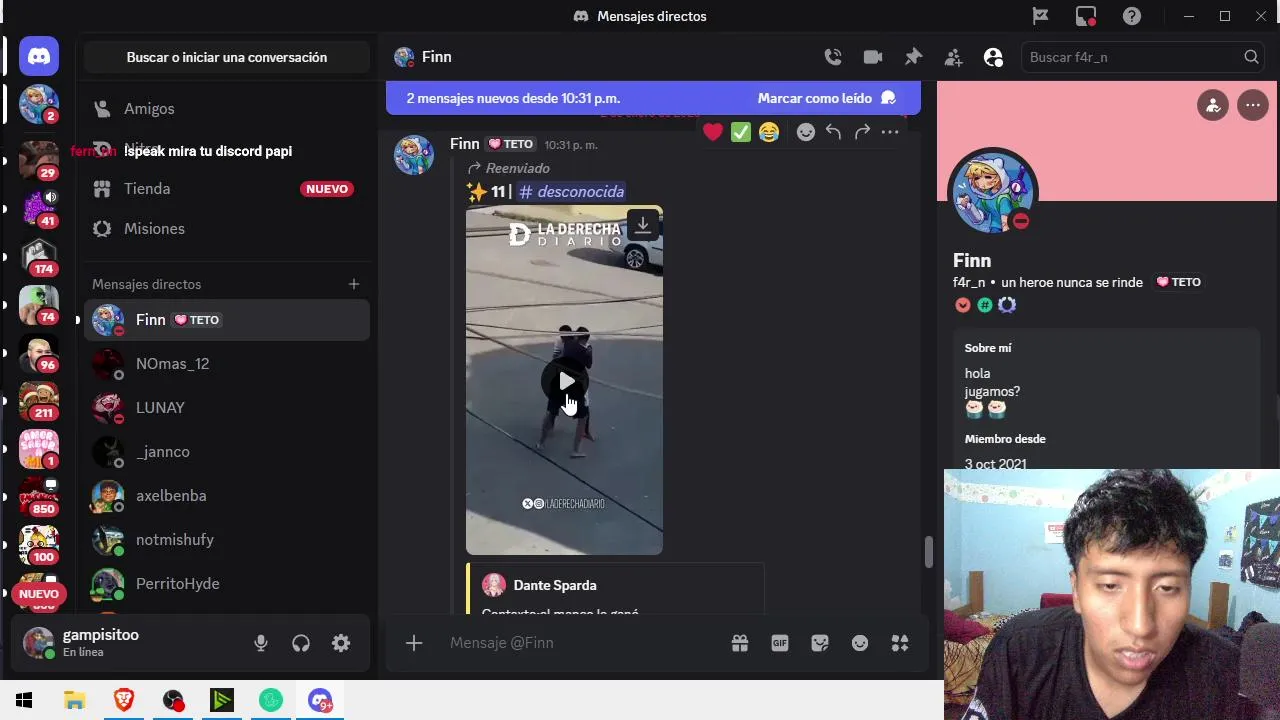1280x720 pixels.
Task: Click Mensaje @Finn text box
Action: point(580,643)
